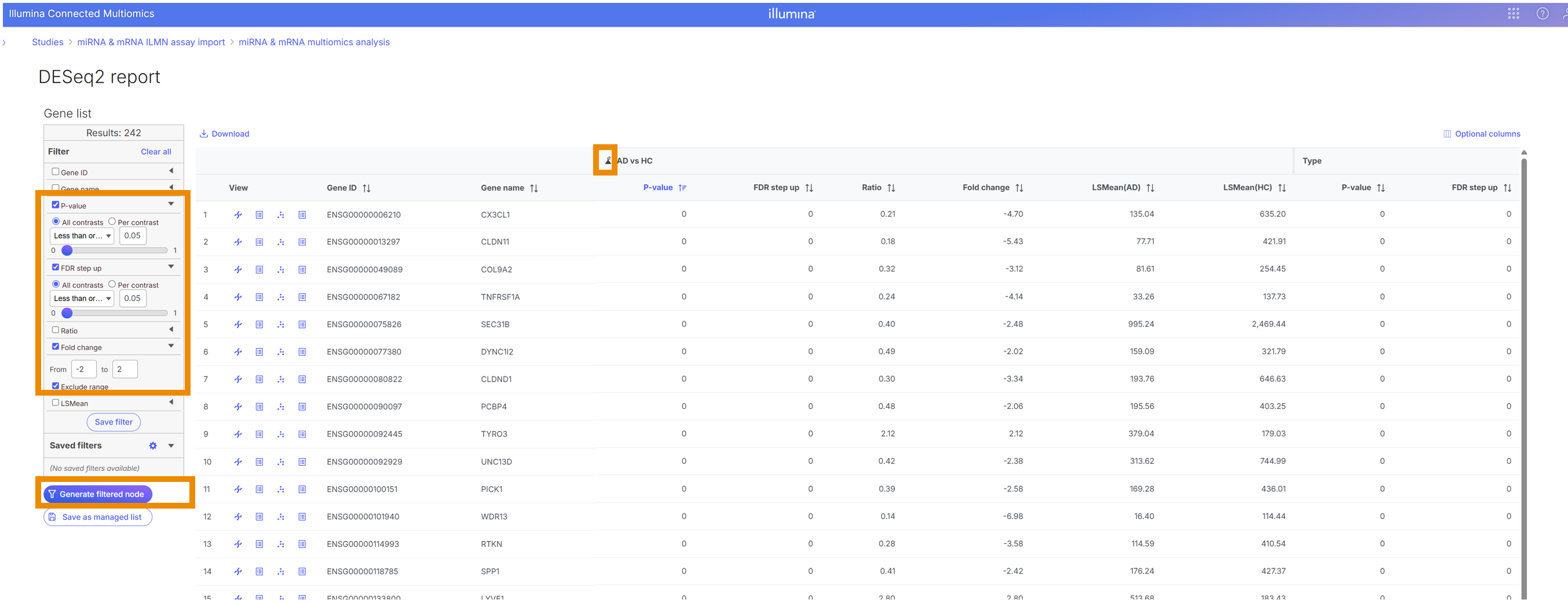The height and width of the screenshot is (603, 1568).
Task: Click the Fold change From value field
Action: click(83, 370)
